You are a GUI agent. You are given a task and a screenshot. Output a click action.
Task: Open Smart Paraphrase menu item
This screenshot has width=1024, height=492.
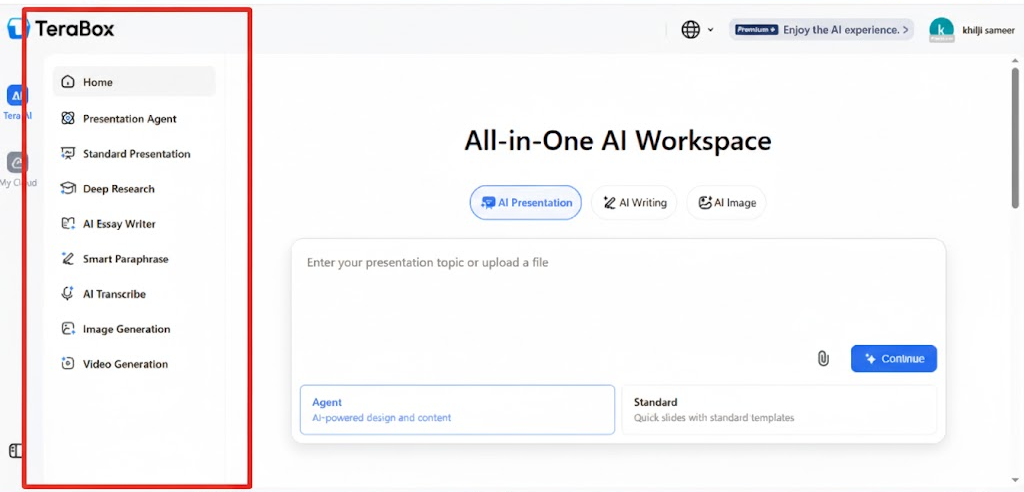point(134,259)
